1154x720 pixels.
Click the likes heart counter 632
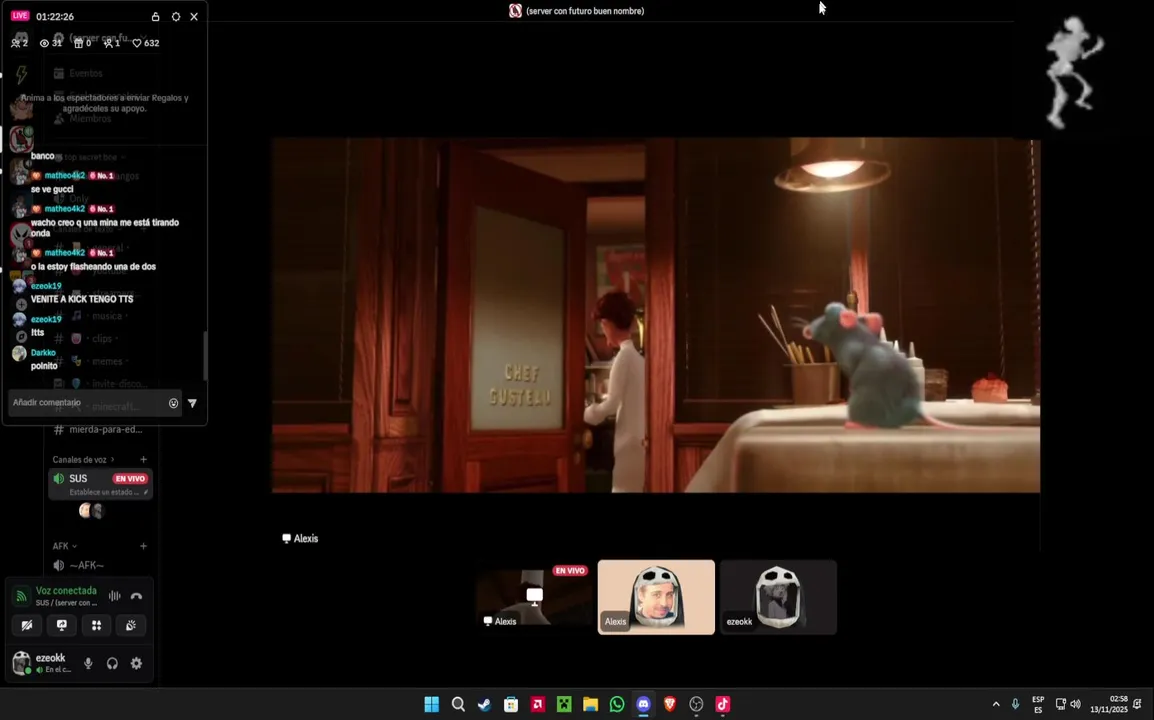146,43
